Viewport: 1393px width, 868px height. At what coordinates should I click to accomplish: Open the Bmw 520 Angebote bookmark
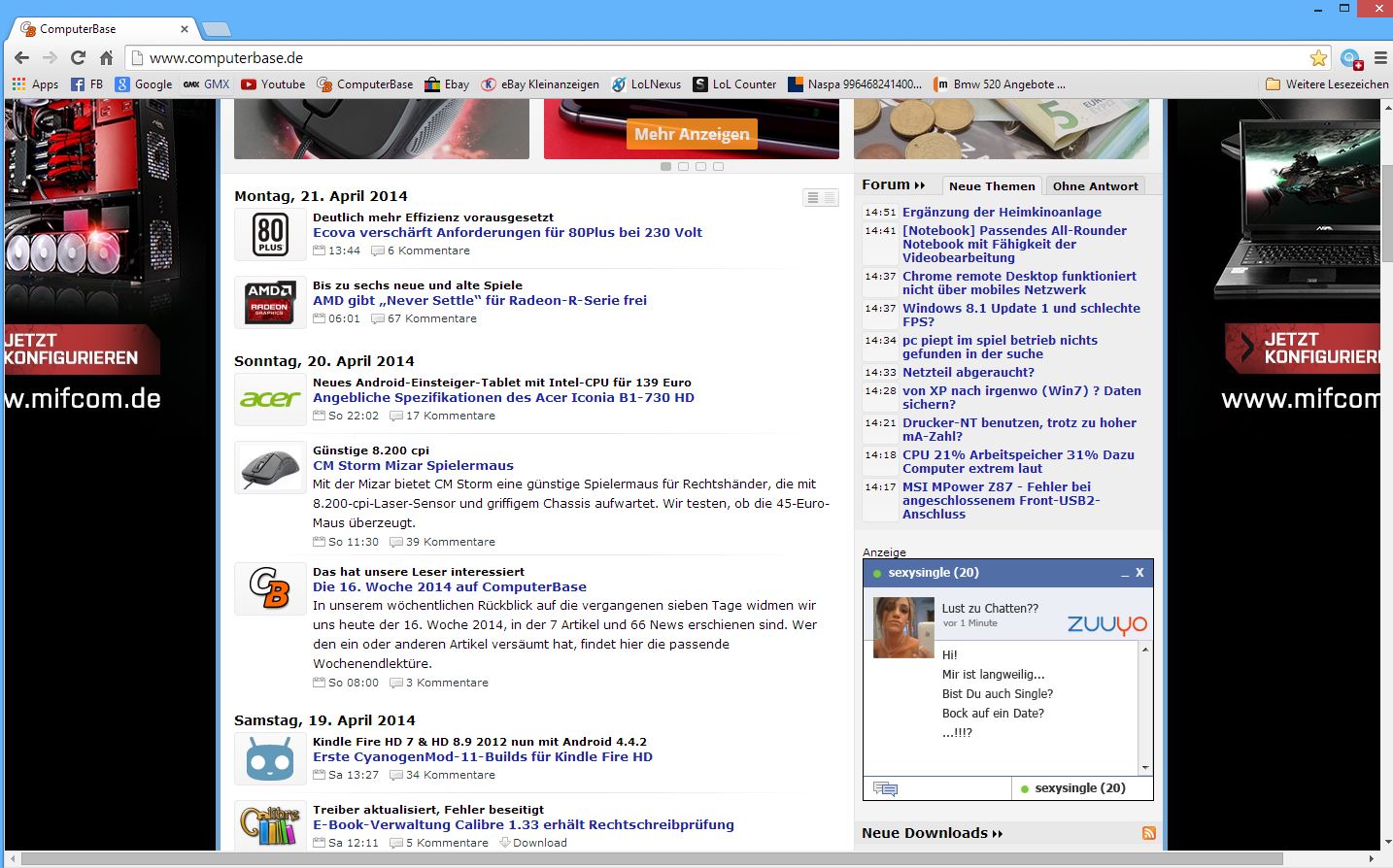1000,84
